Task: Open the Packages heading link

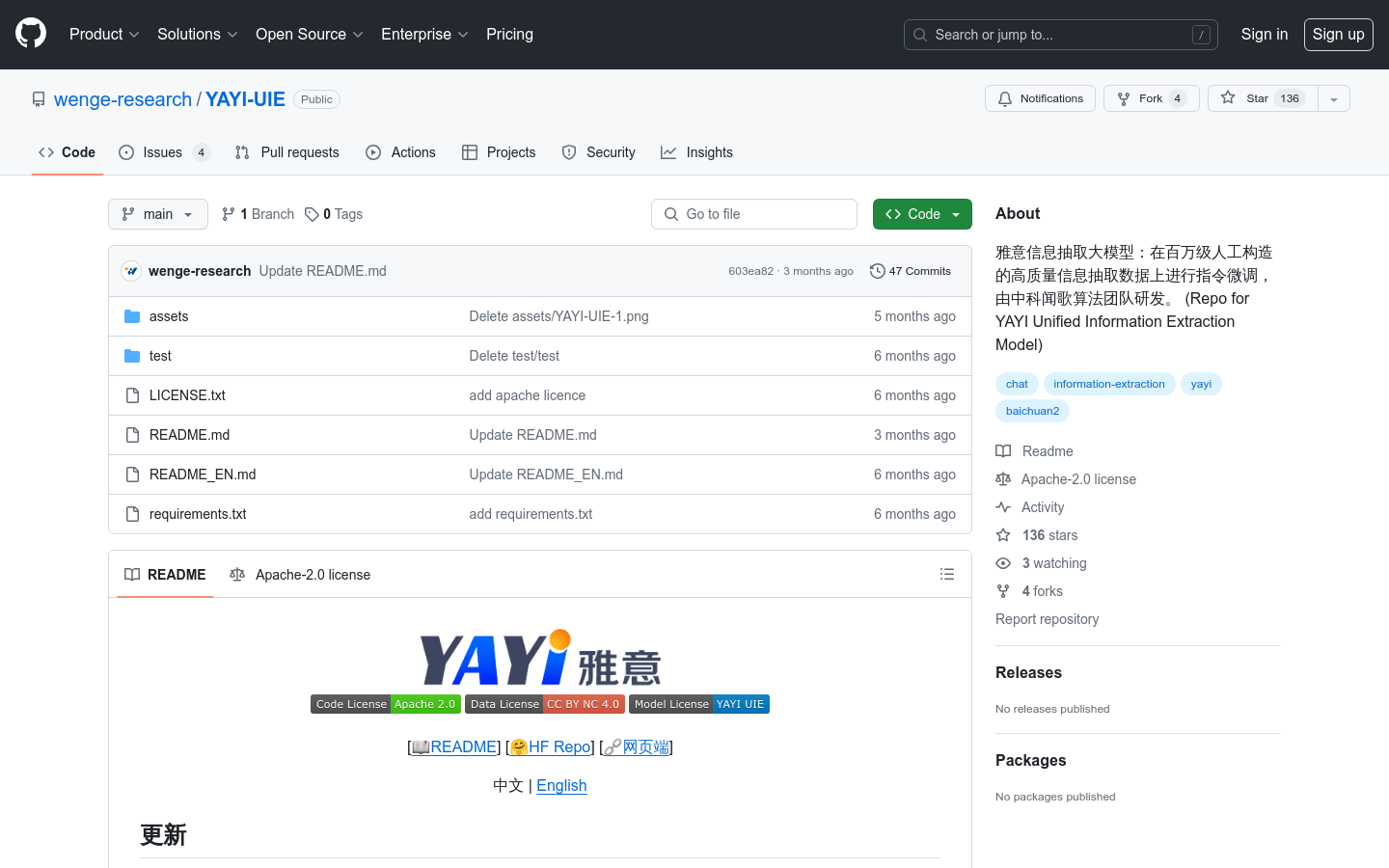Action: tap(1030, 761)
